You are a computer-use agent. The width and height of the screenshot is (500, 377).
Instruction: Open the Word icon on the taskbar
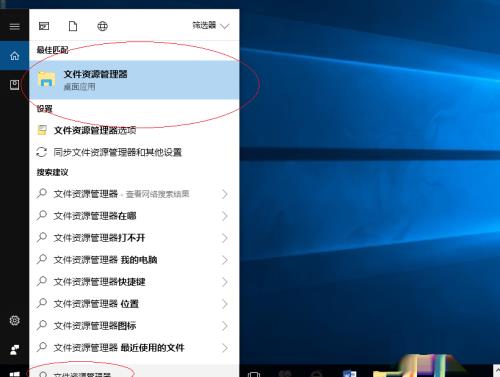(350, 374)
